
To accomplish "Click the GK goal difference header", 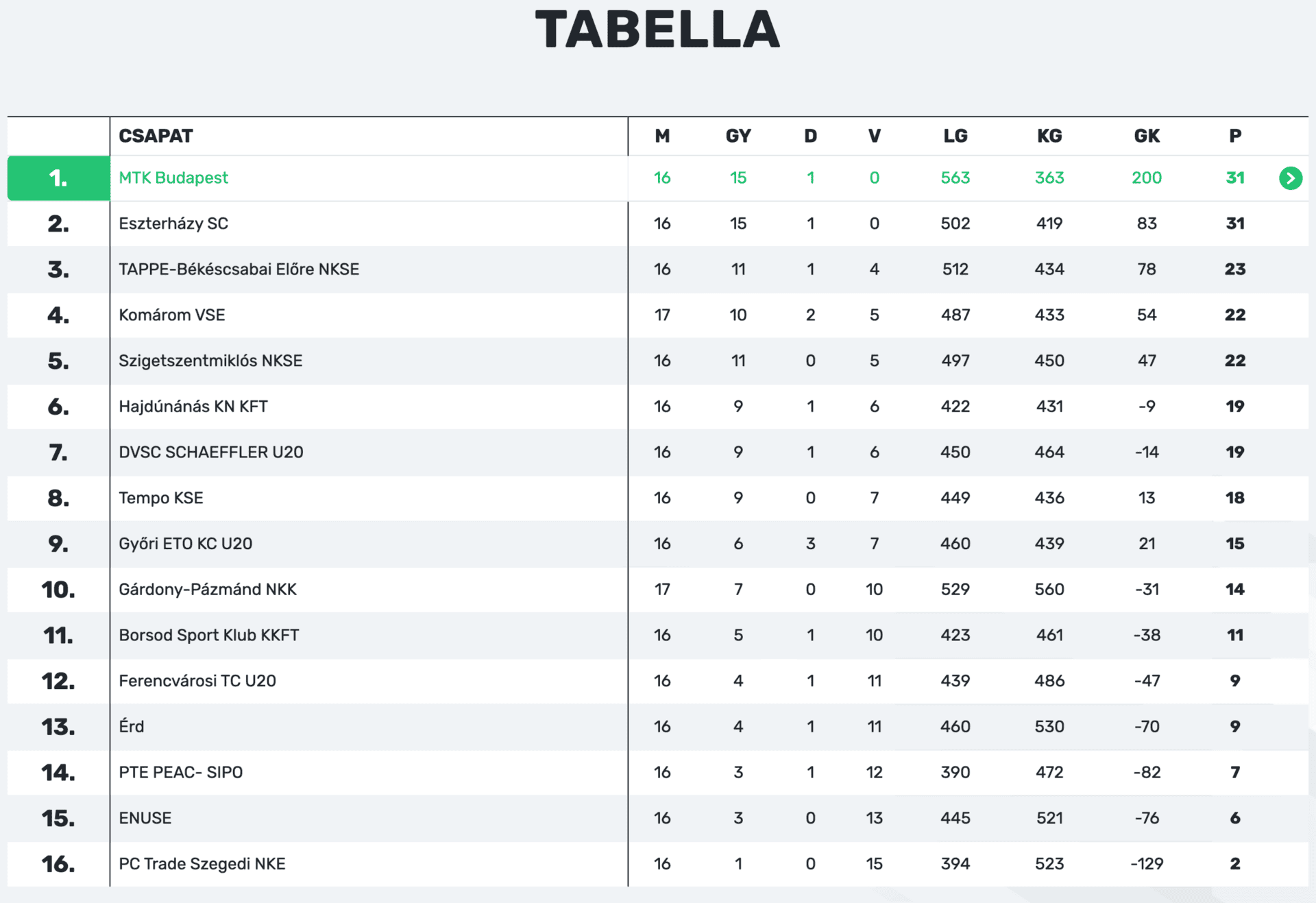I will pos(1147,136).
